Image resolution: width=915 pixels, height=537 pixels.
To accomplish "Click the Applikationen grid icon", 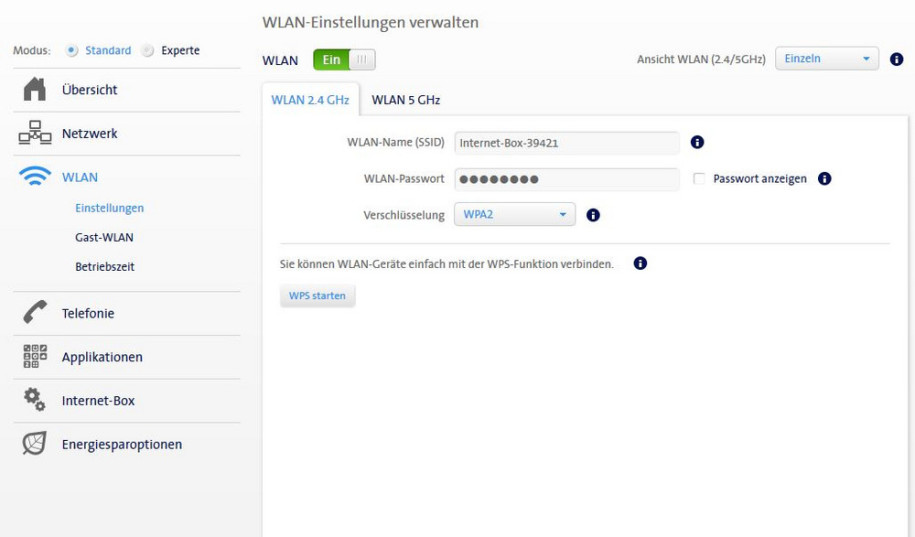I will click(34, 356).
